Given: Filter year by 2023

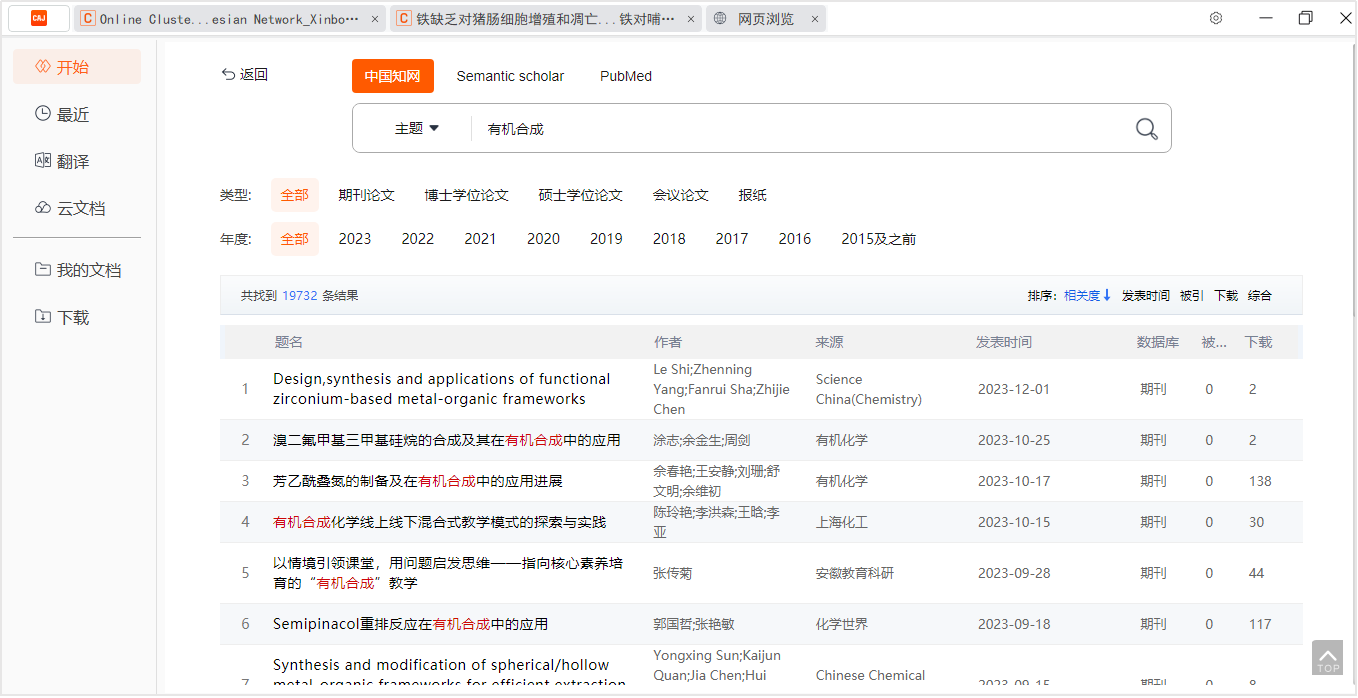Looking at the screenshot, I should click(x=355, y=239).
